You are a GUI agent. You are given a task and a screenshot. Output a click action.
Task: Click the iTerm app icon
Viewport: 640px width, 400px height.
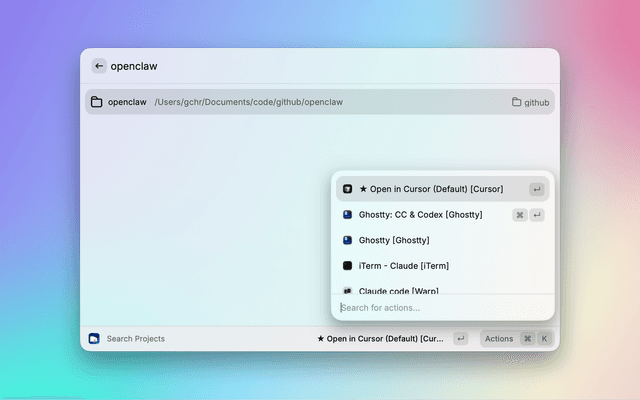347,266
